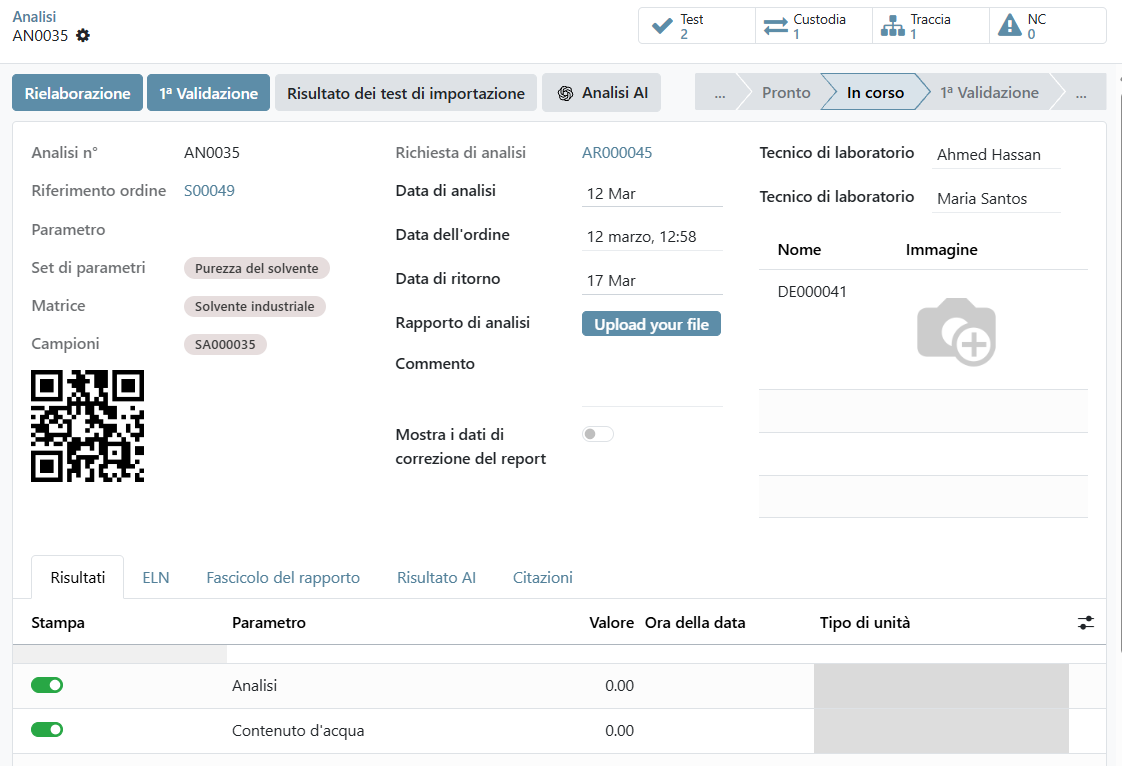Screen dimensions: 1122x766
Task: Toggle Stampa switch for Contenuto d'acqua
Action: point(47,730)
